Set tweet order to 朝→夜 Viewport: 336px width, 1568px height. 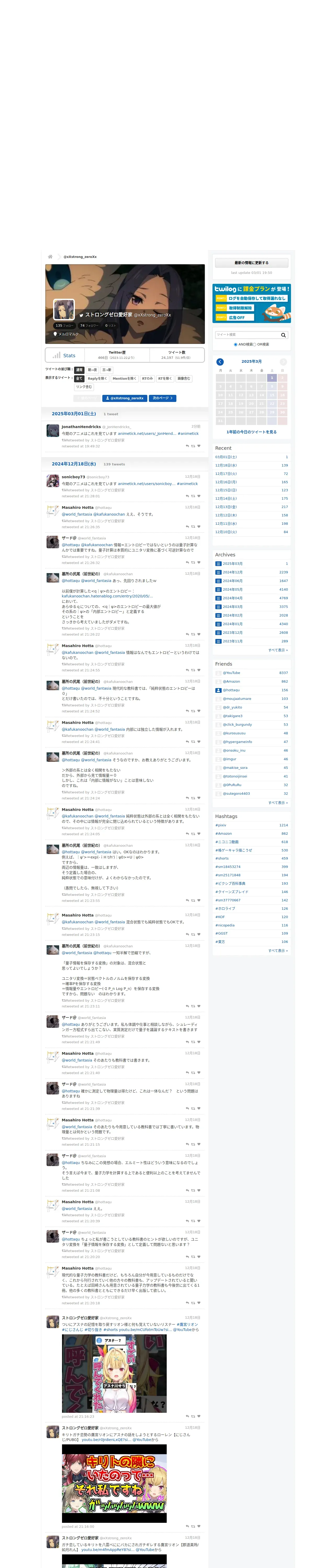[x=92, y=370]
